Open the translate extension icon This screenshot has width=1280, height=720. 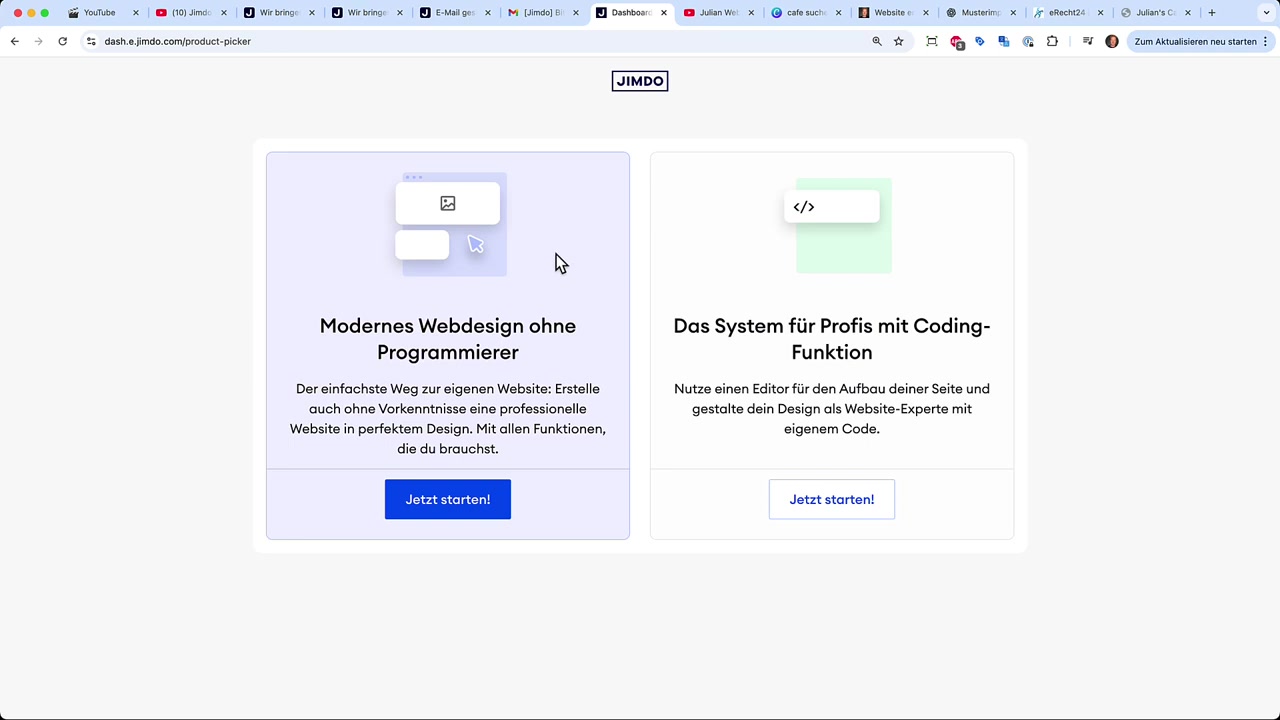[x=1004, y=41]
